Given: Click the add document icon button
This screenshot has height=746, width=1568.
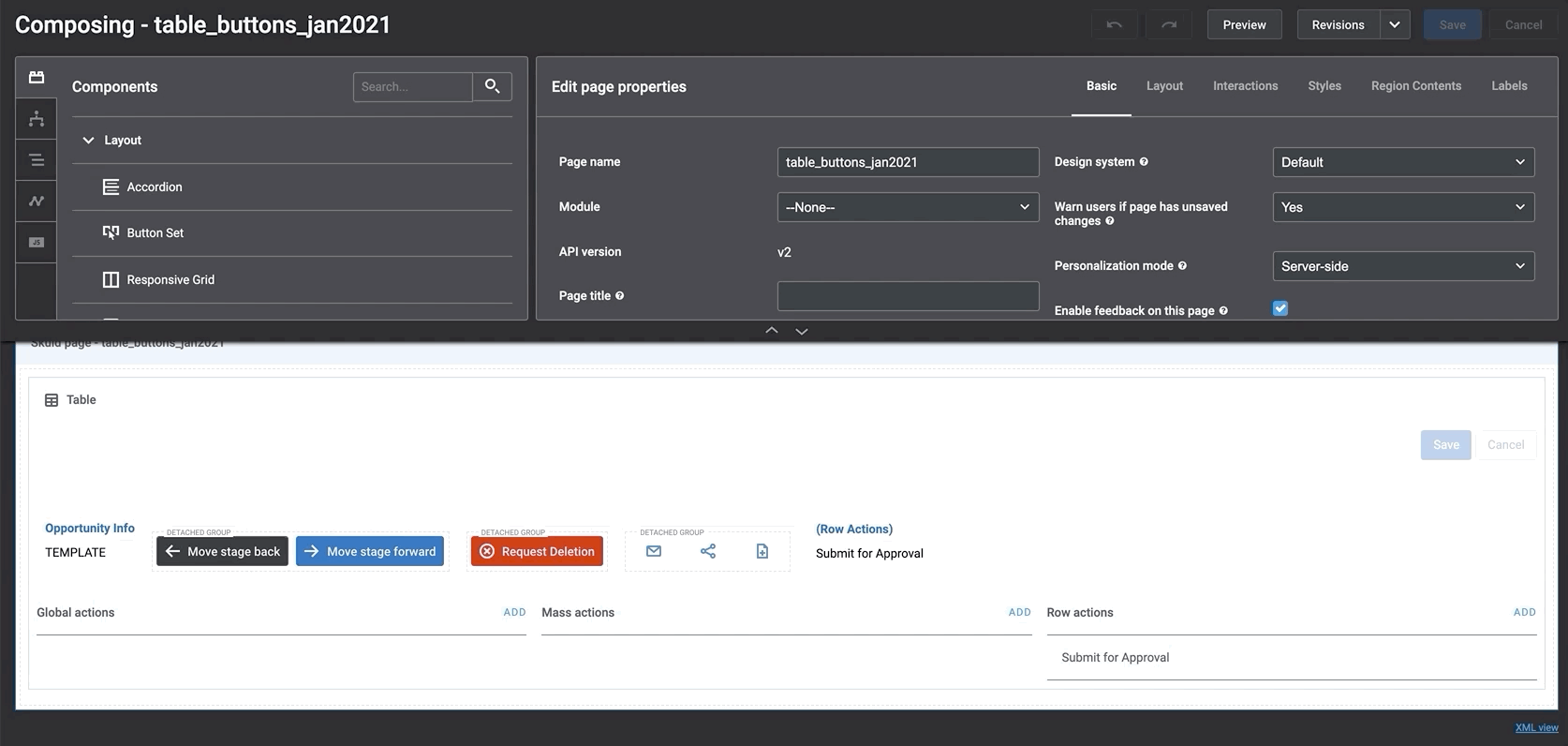Looking at the screenshot, I should click(x=762, y=551).
